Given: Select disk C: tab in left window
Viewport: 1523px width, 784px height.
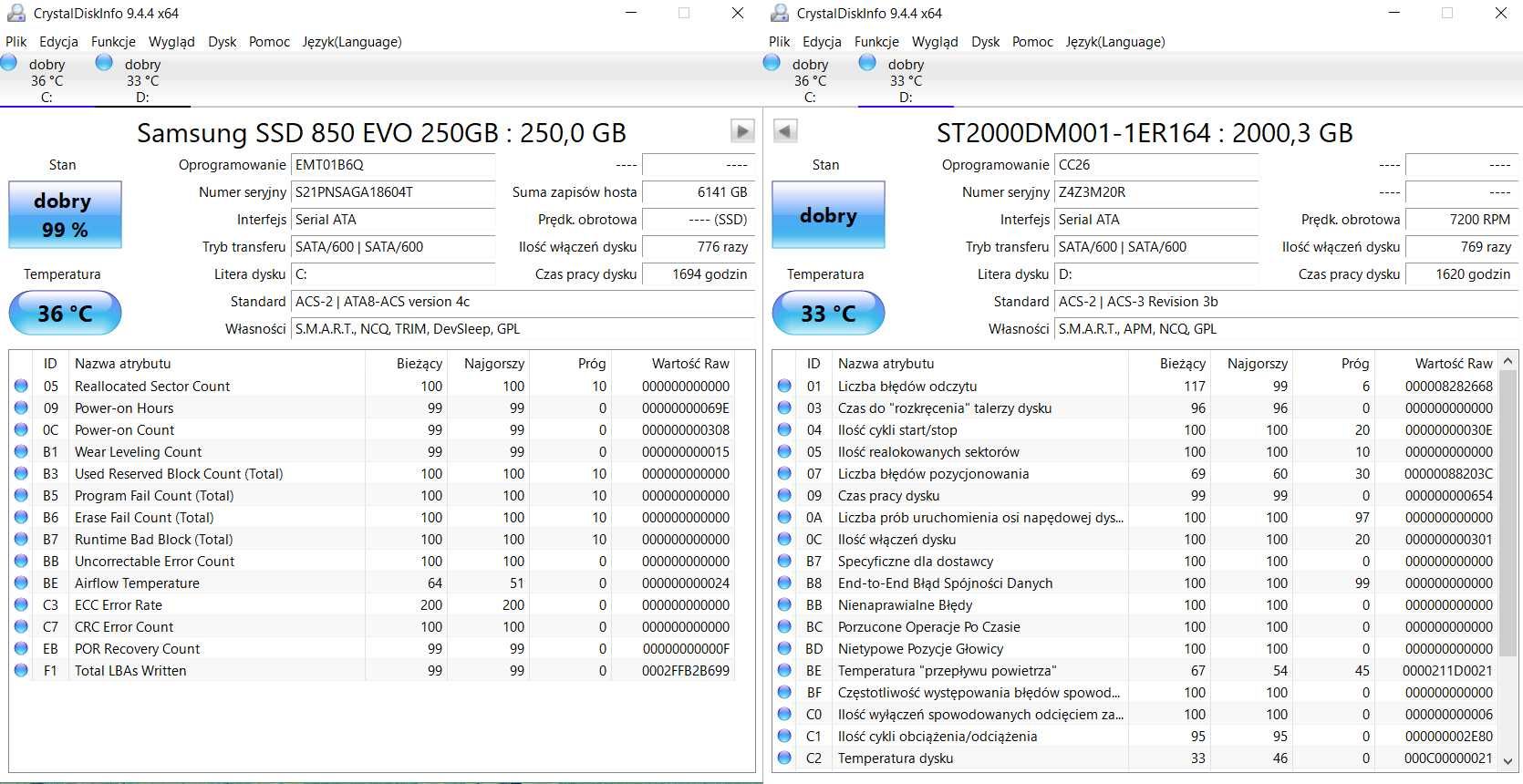Looking at the screenshot, I should click(x=46, y=80).
